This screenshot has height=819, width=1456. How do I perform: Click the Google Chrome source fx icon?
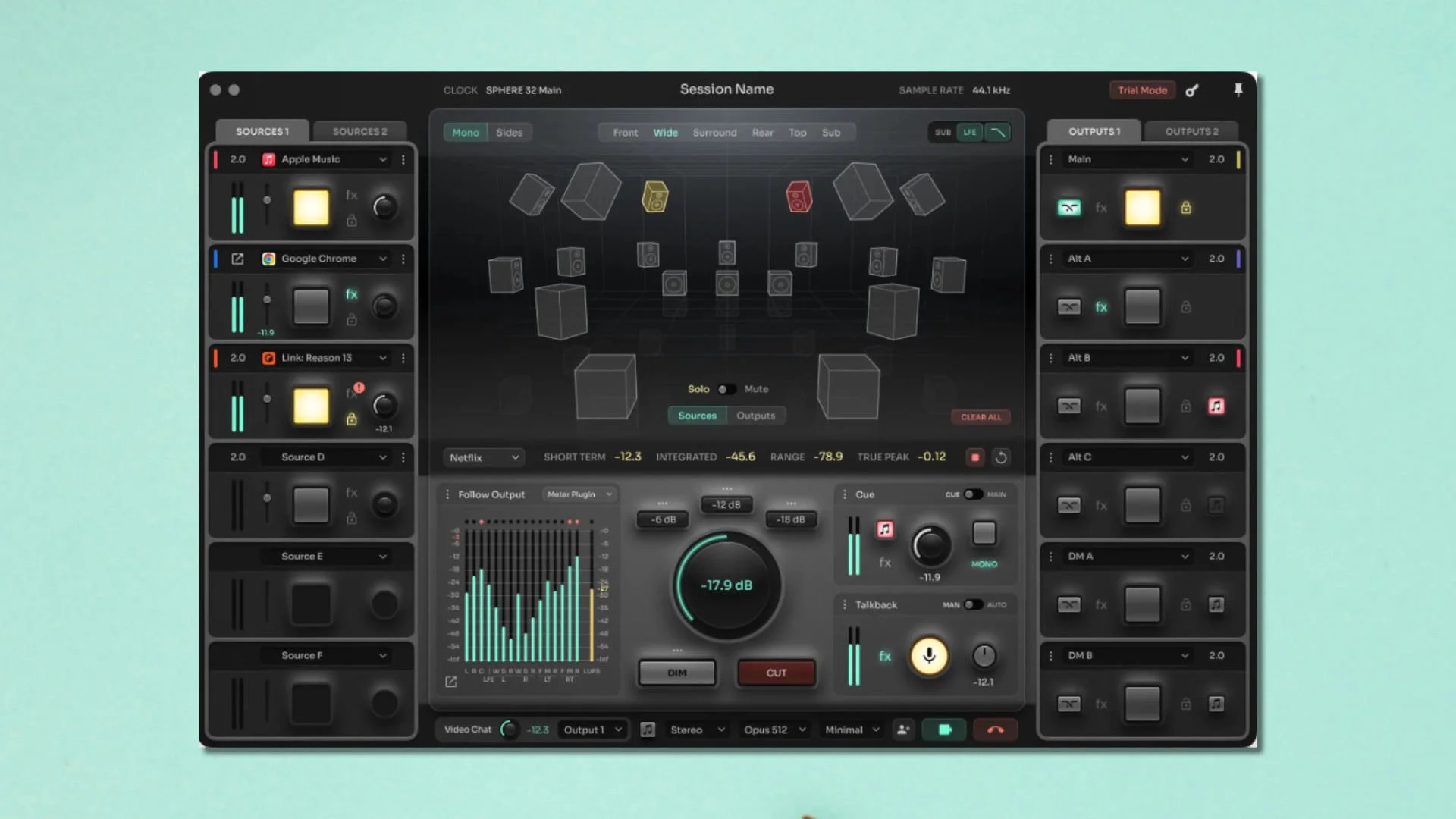point(351,294)
